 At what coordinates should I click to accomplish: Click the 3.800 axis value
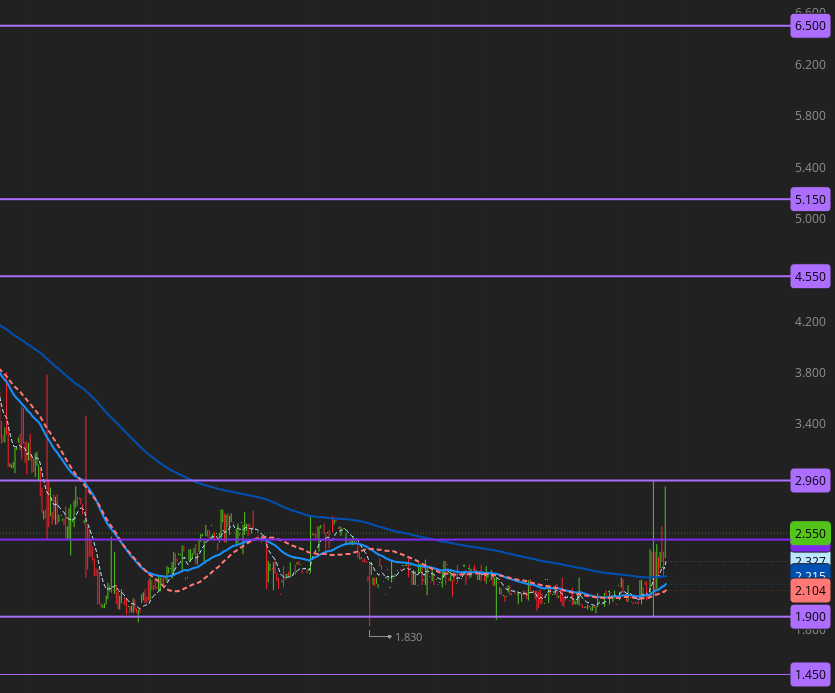point(810,372)
